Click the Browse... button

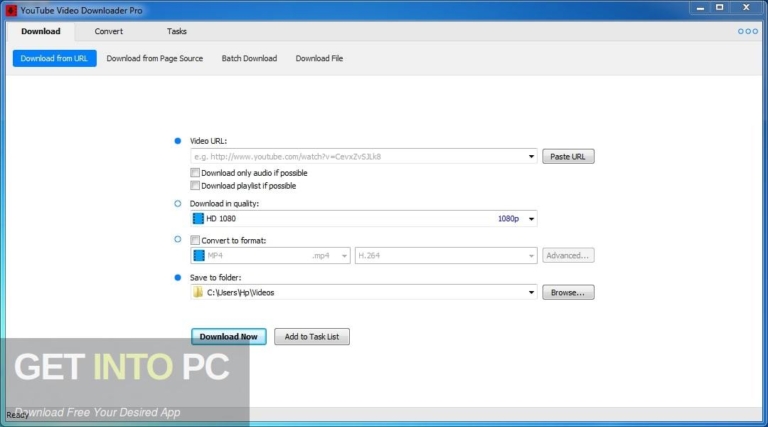568,293
